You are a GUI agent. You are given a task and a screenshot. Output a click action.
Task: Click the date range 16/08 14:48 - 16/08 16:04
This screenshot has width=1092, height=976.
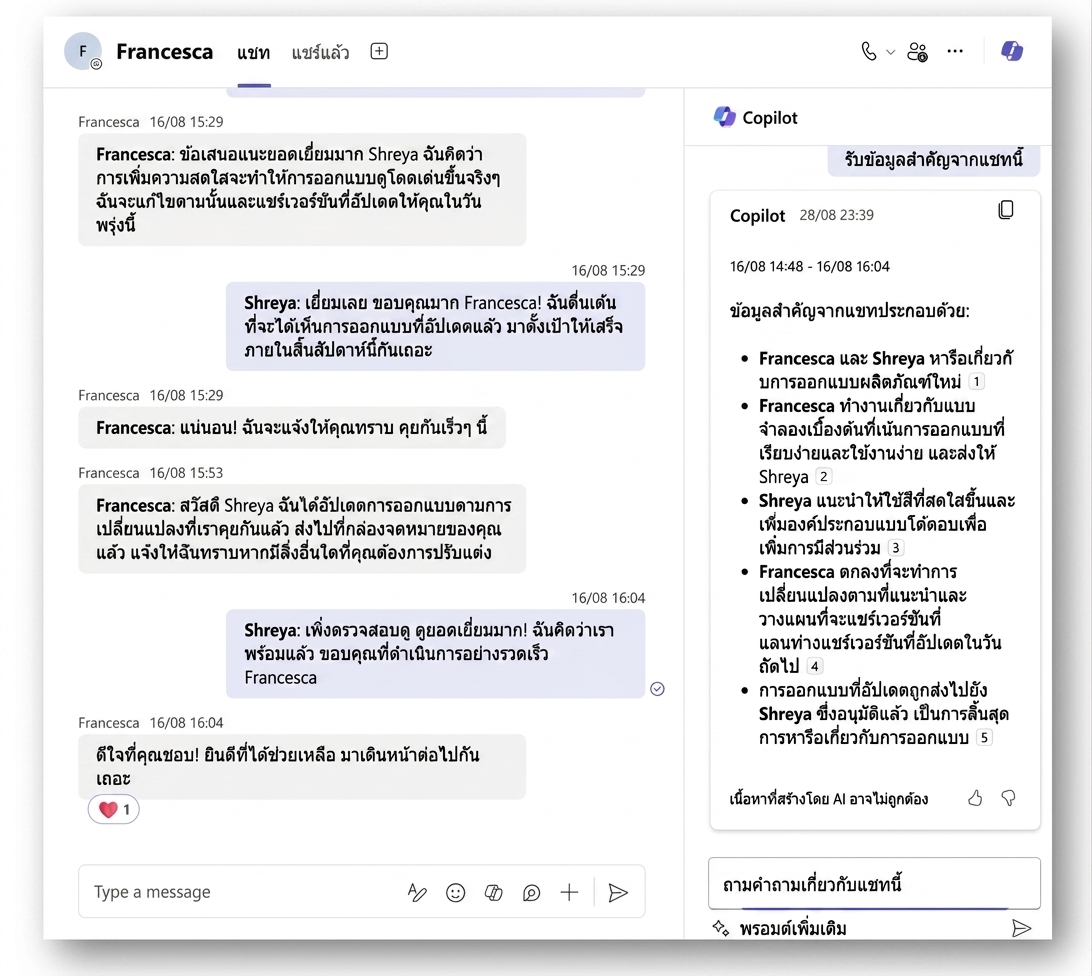pos(809,266)
